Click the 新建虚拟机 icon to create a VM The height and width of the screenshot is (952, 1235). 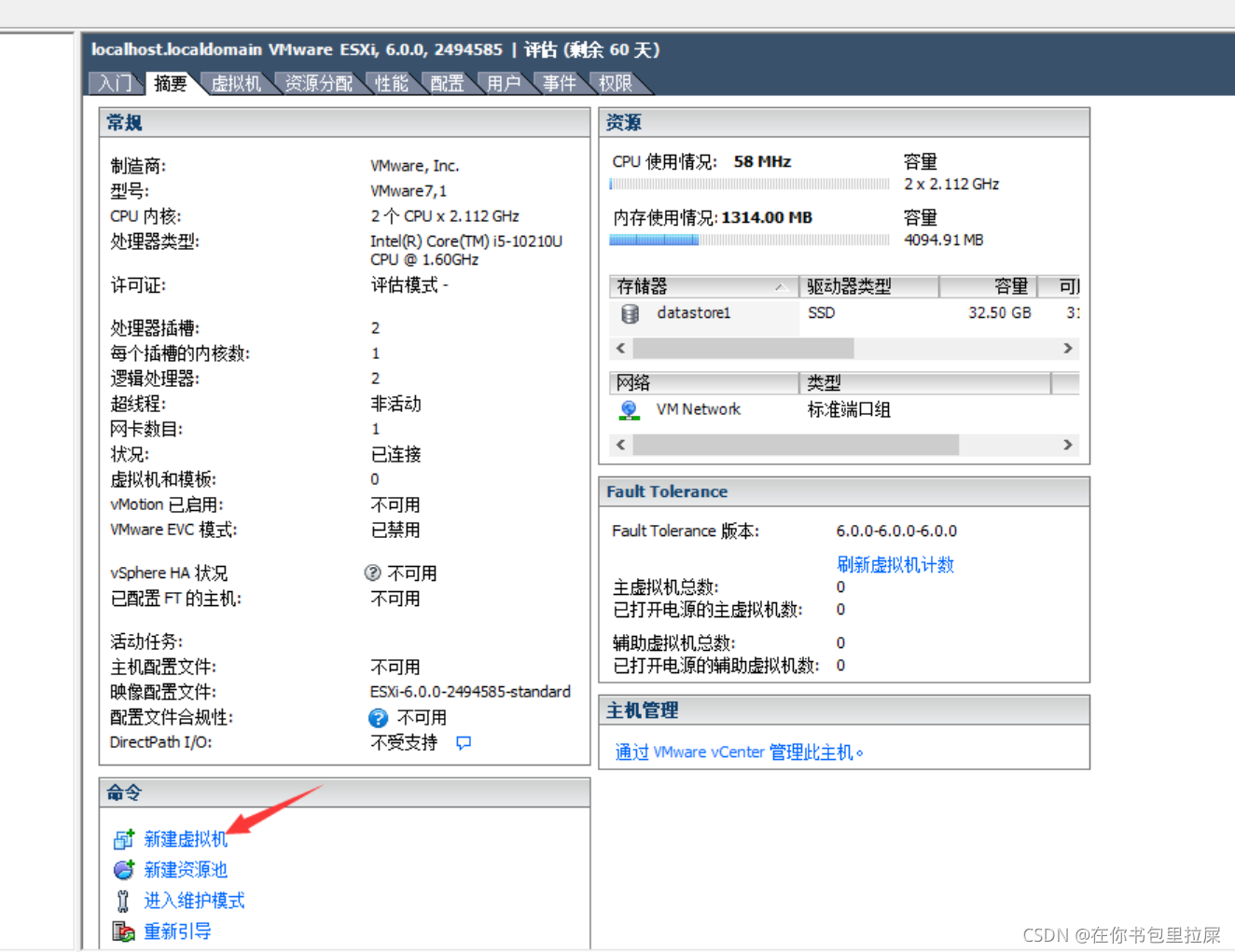pyautogui.click(x=123, y=838)
